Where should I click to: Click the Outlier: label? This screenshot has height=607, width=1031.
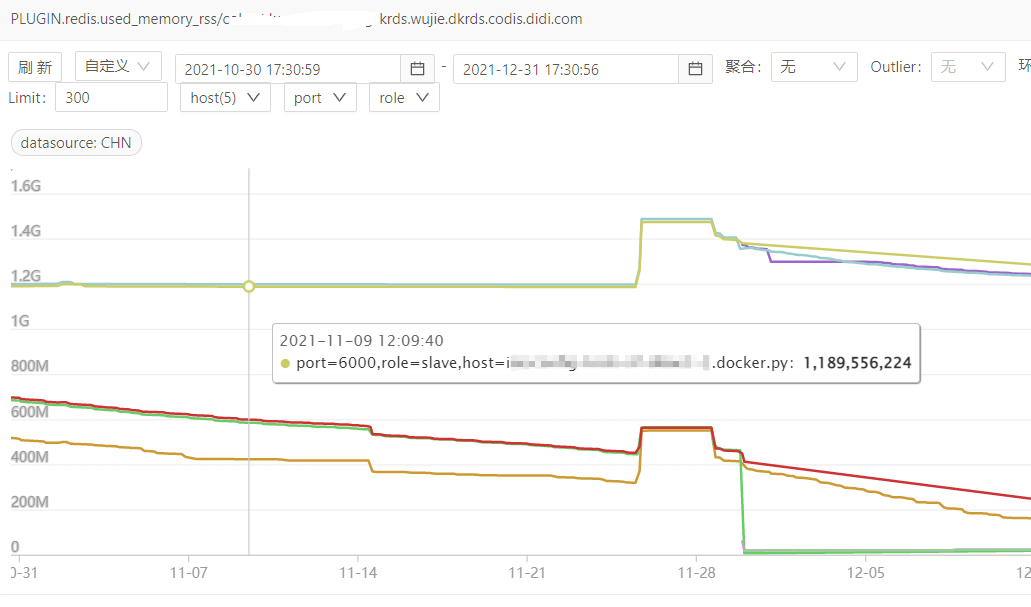click(896, 67)
